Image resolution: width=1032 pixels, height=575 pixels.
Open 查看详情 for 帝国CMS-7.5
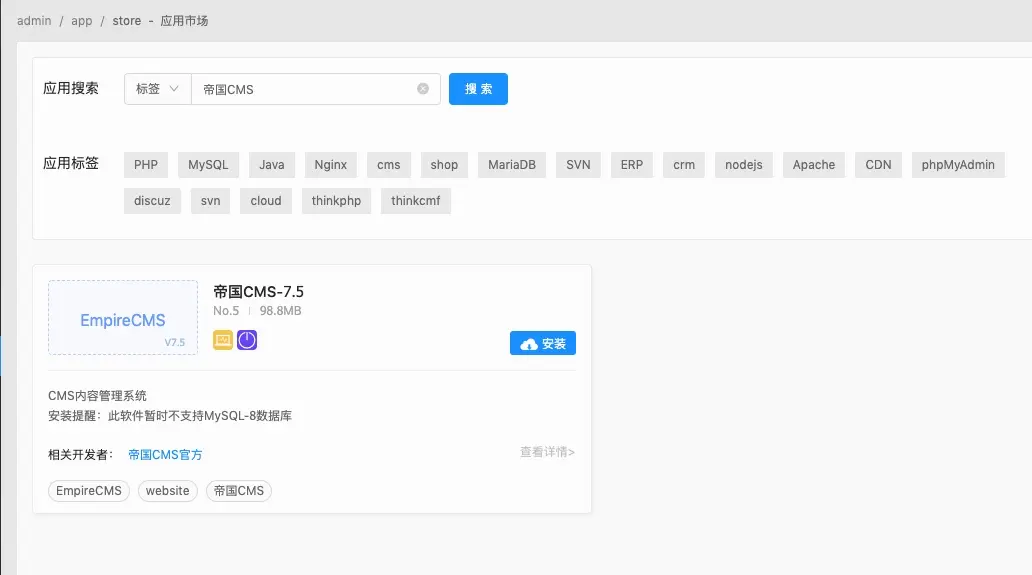pos(547,452)
